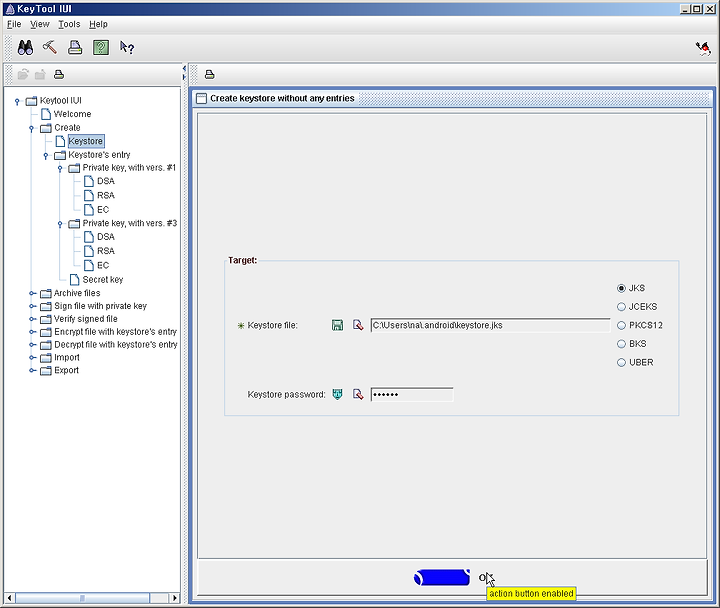
Task: Select the UBER keystore type
Action: (635, 362)
